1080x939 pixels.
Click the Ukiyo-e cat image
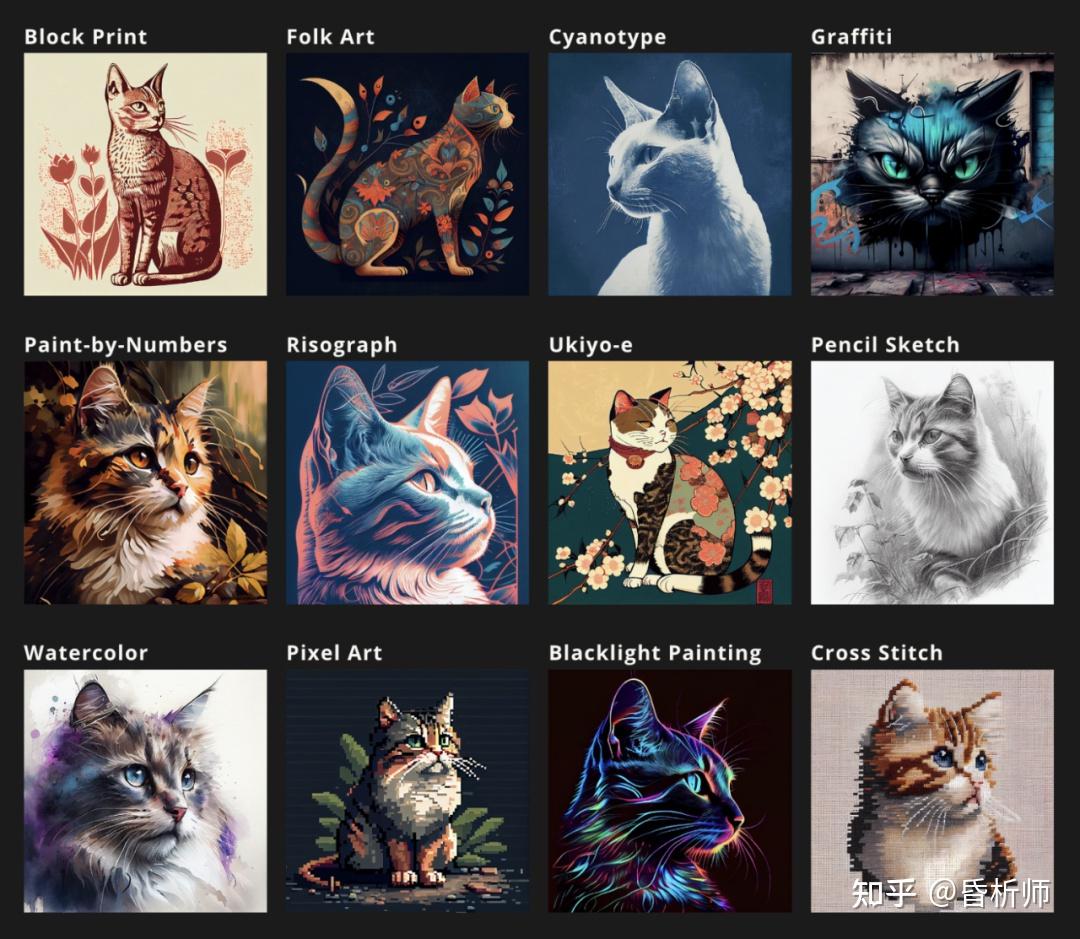point(670,483)
